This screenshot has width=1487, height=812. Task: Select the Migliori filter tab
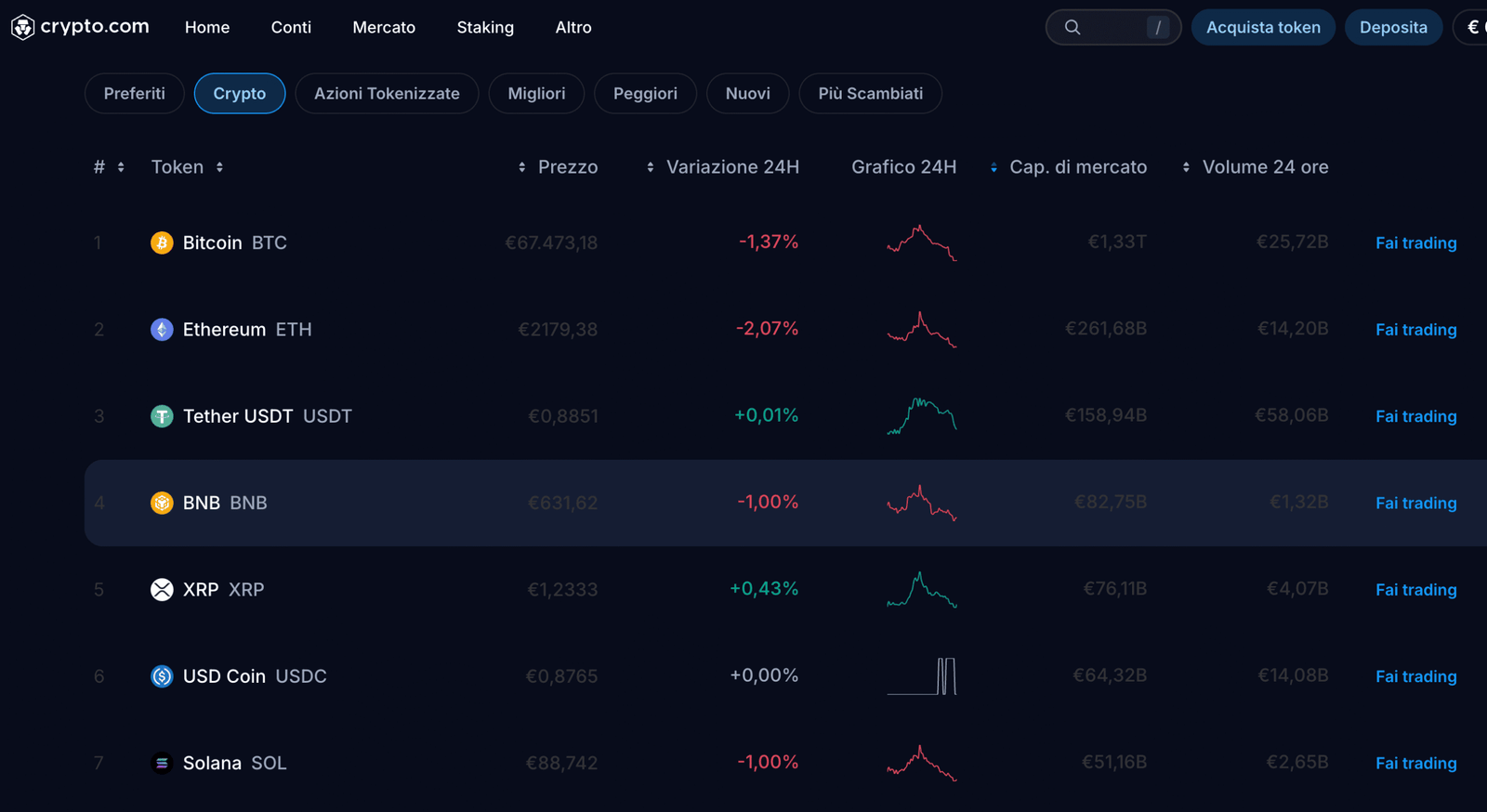click(x=536, y=93)
